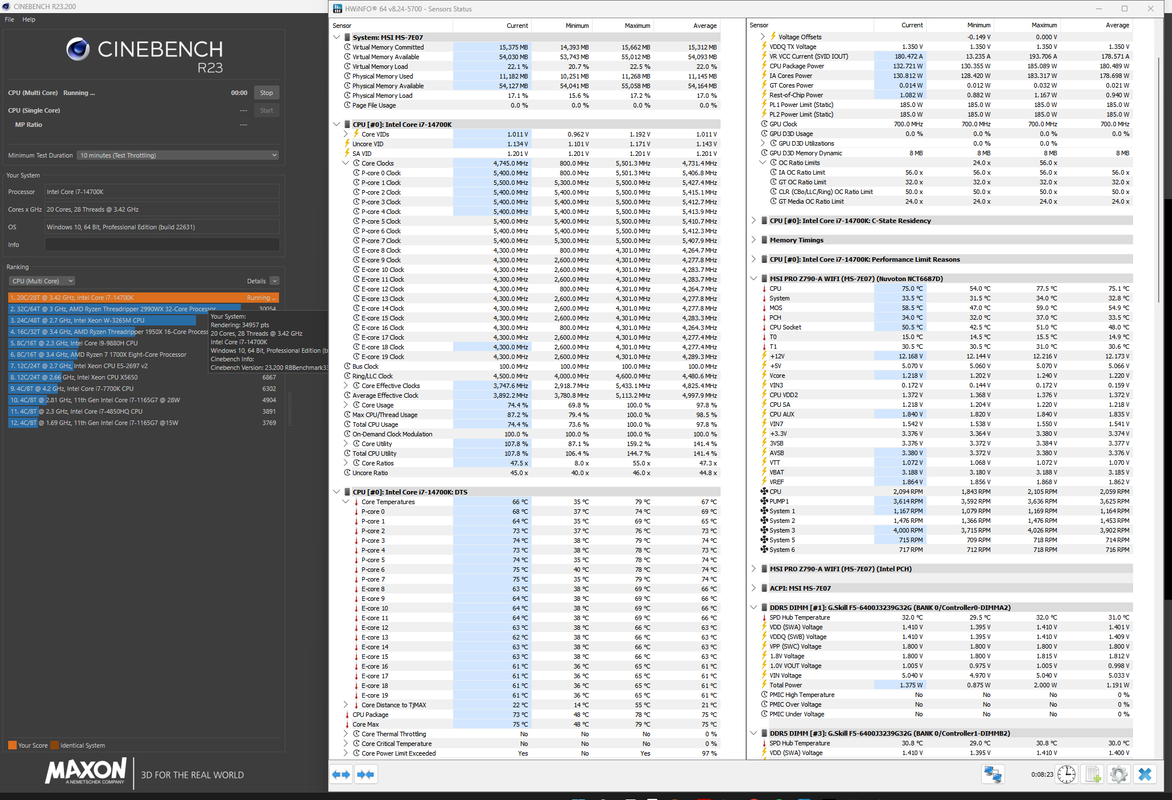
Task: Open remote/network monitoring icon in HWiNFO
Action: [x=993, y=775]
